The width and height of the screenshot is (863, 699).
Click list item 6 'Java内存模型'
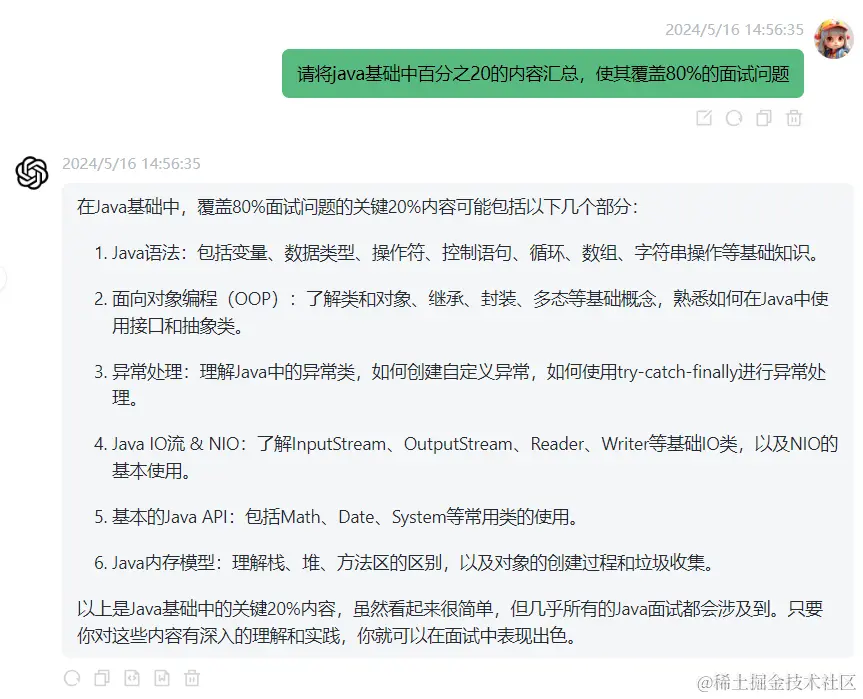pos(405,563)
